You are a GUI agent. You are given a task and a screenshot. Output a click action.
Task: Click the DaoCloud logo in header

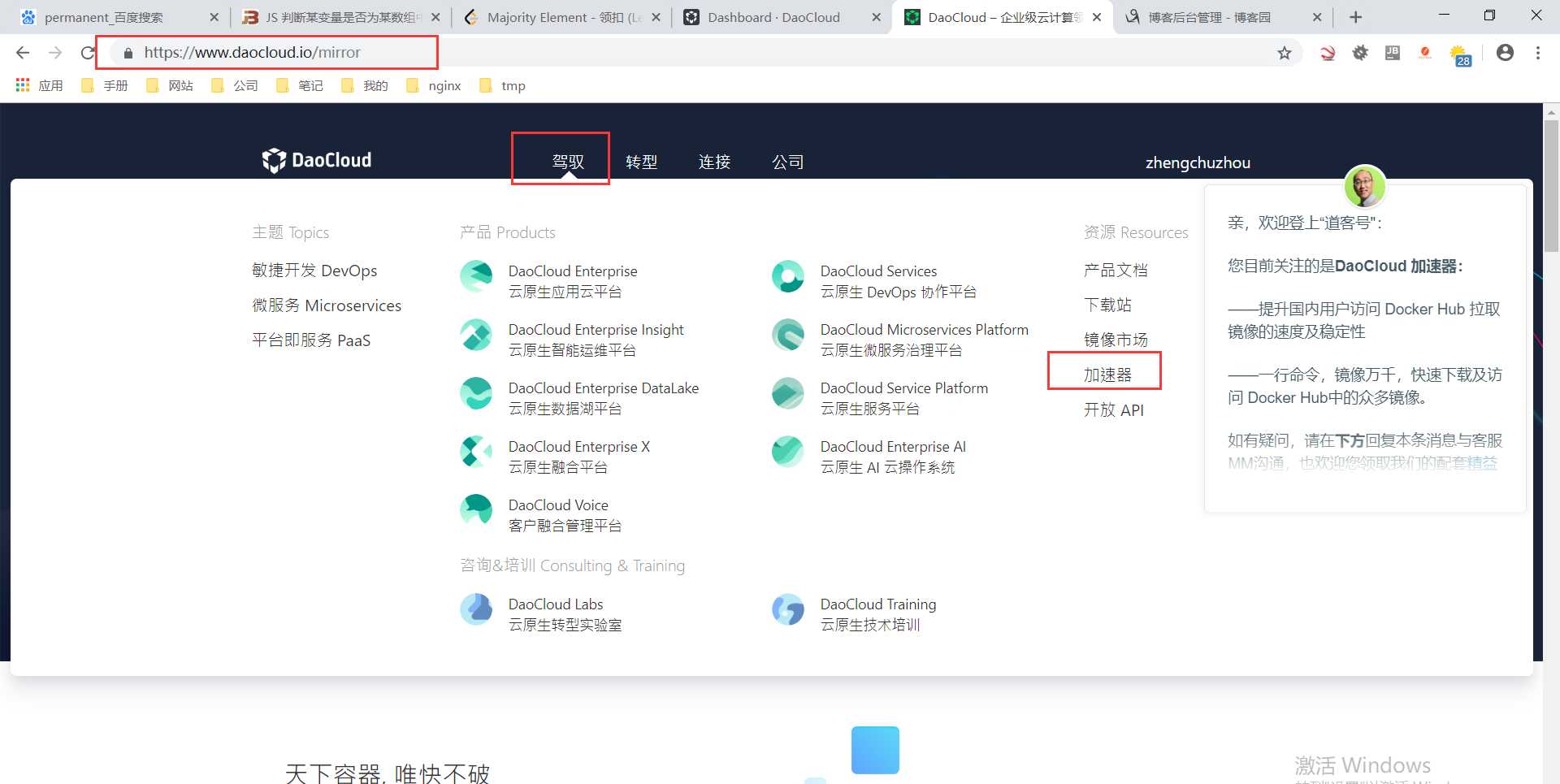[316, 160]
